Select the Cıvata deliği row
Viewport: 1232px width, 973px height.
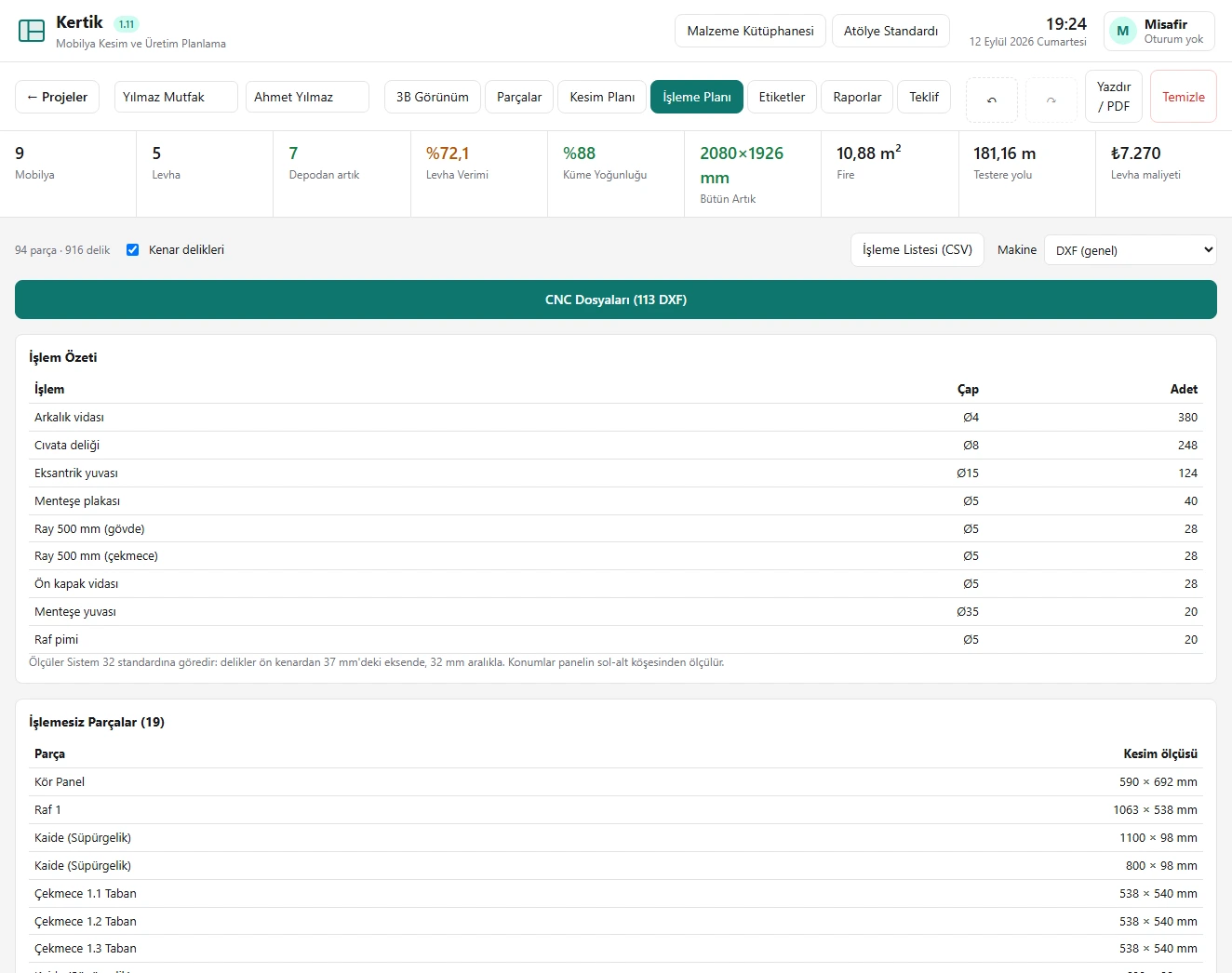(616, 446)
